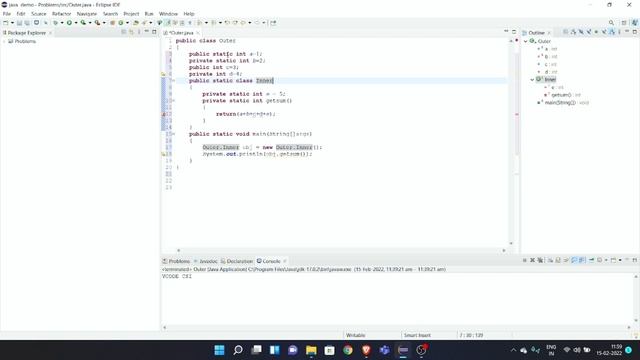This screenshot has height=360, width=640.
Task: Click the Open Type toolbar icon
Action: (135, 23)
